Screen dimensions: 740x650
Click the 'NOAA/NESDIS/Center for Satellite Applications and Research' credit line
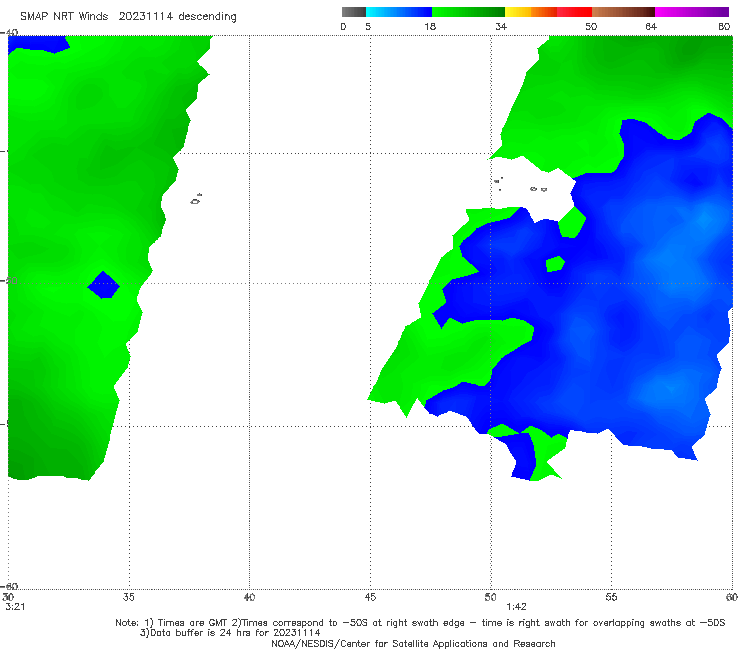(x=413, y=643)
